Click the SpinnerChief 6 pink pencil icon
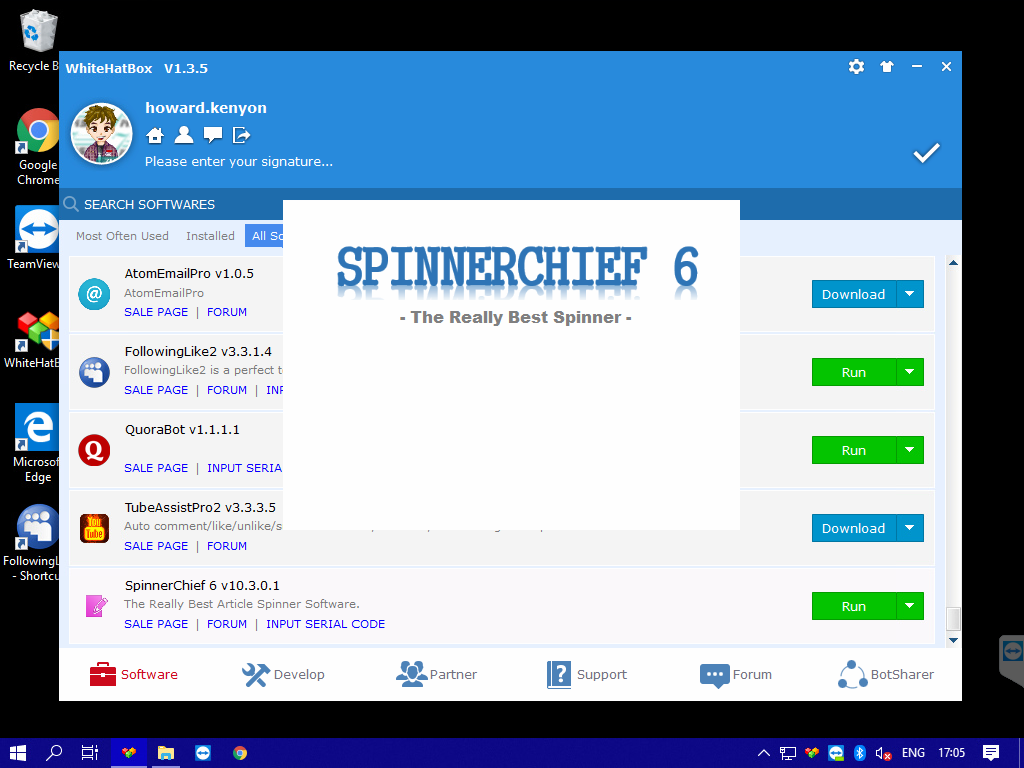The width and height of the screenshot is (1024, 768). tap(95, 606)
